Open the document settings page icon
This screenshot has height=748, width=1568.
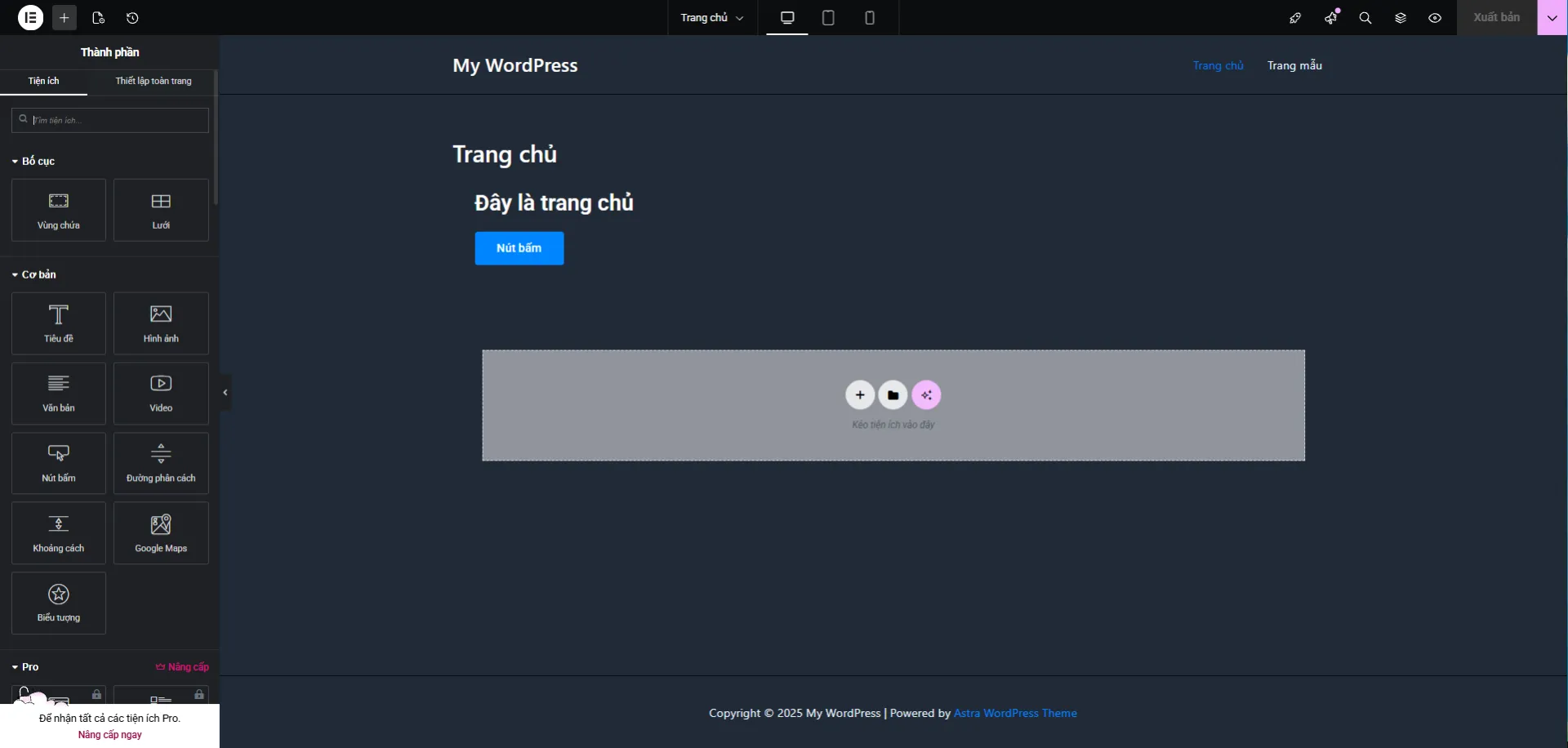(x=98, y=18)
